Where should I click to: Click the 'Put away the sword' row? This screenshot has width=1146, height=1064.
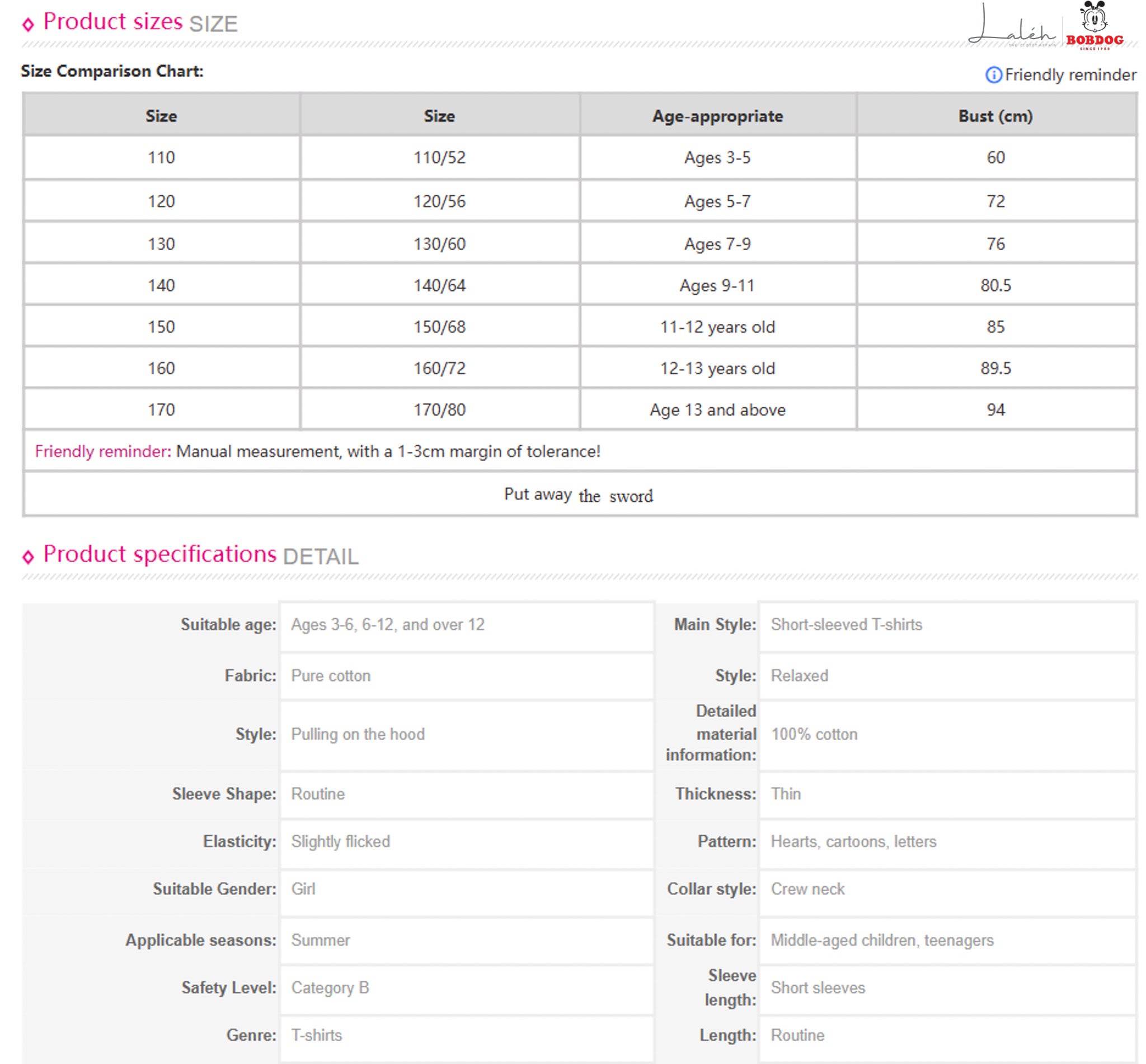(580, 494)
